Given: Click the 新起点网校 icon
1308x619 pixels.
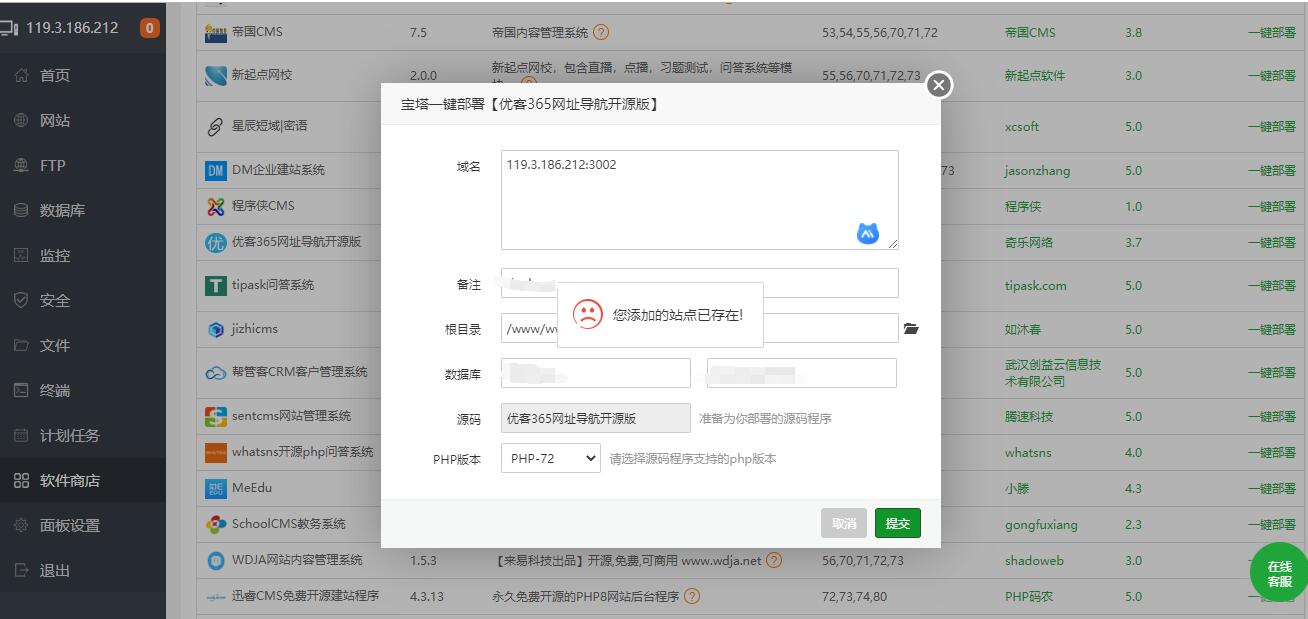Looking at the screenshot, I should point(215,75).
